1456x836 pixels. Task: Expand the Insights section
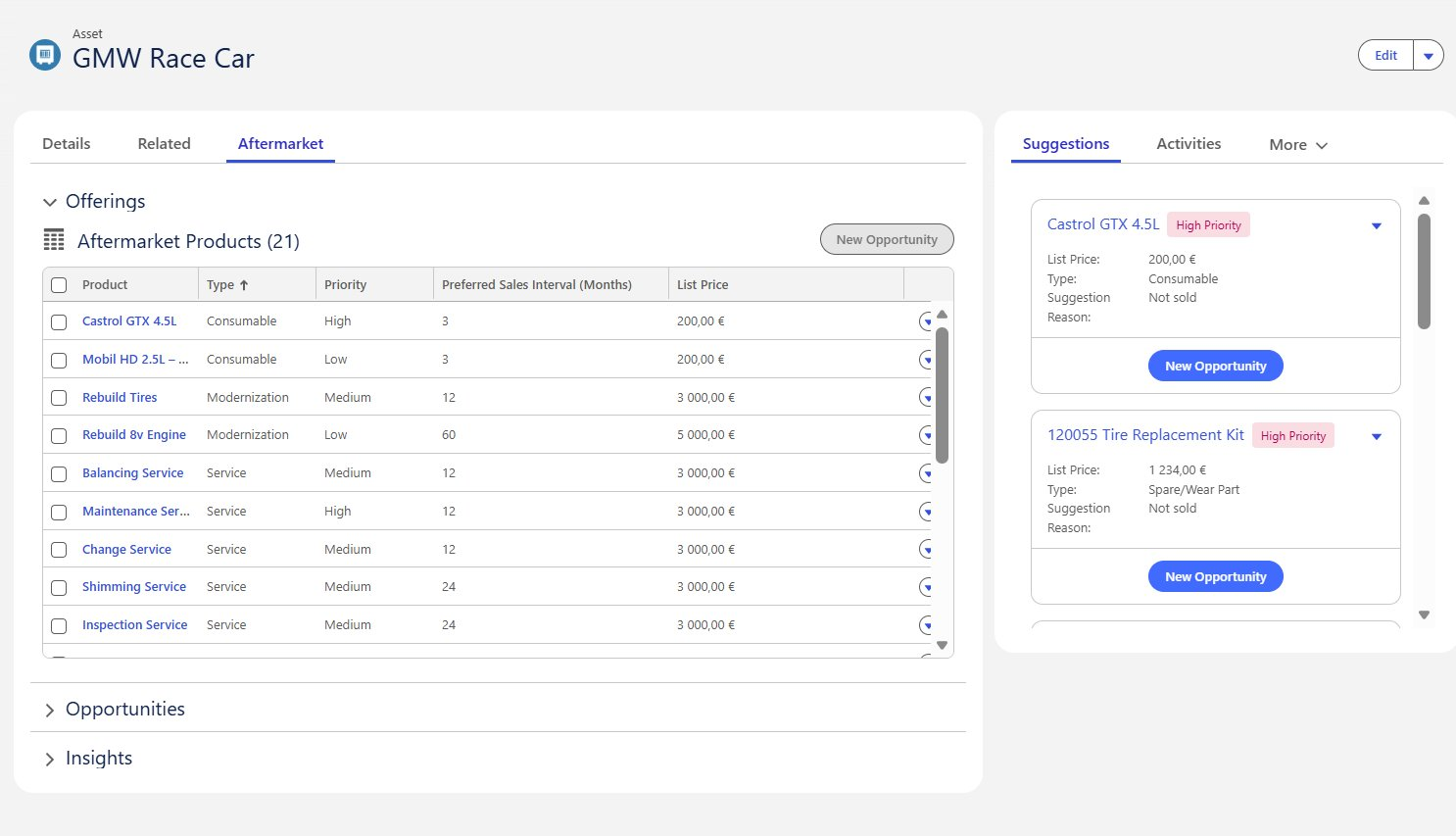(50, 759)
